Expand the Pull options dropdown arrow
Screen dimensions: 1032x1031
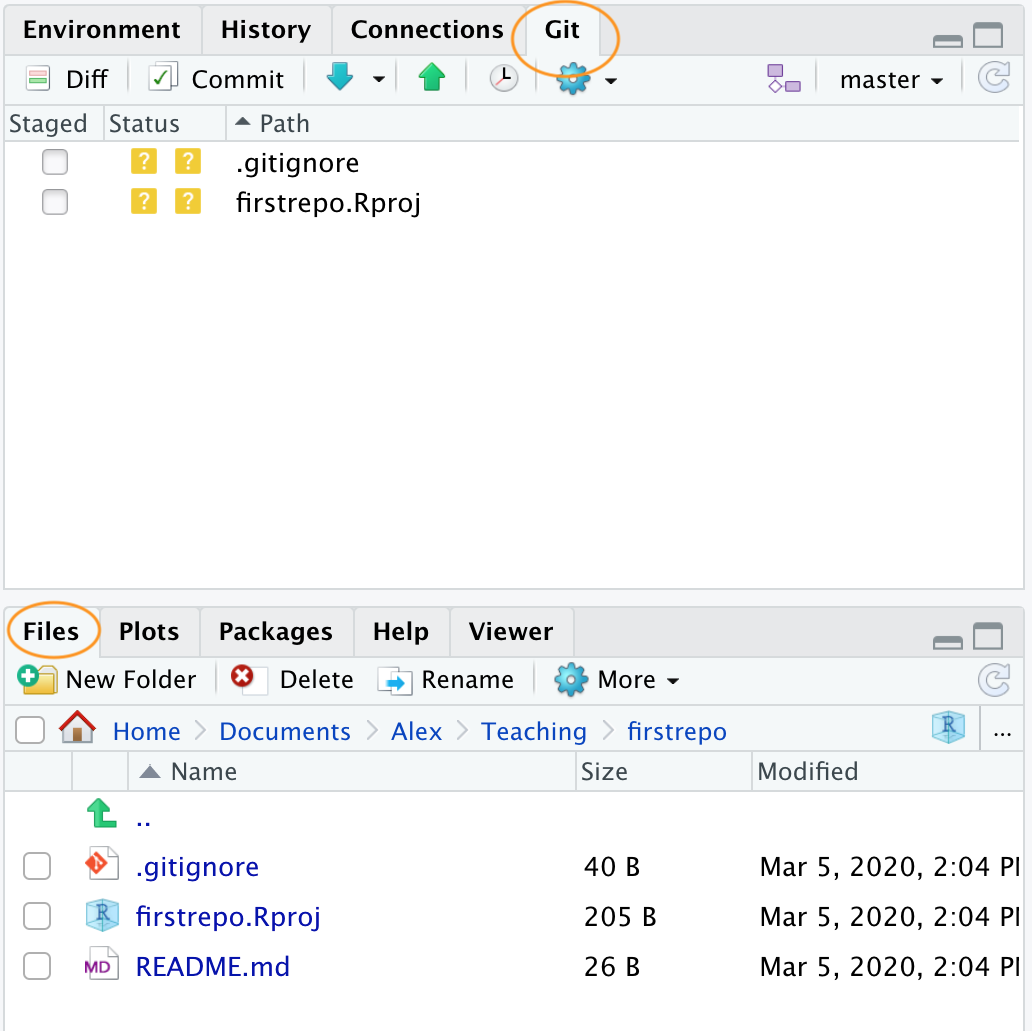click(x=379, y=80)
